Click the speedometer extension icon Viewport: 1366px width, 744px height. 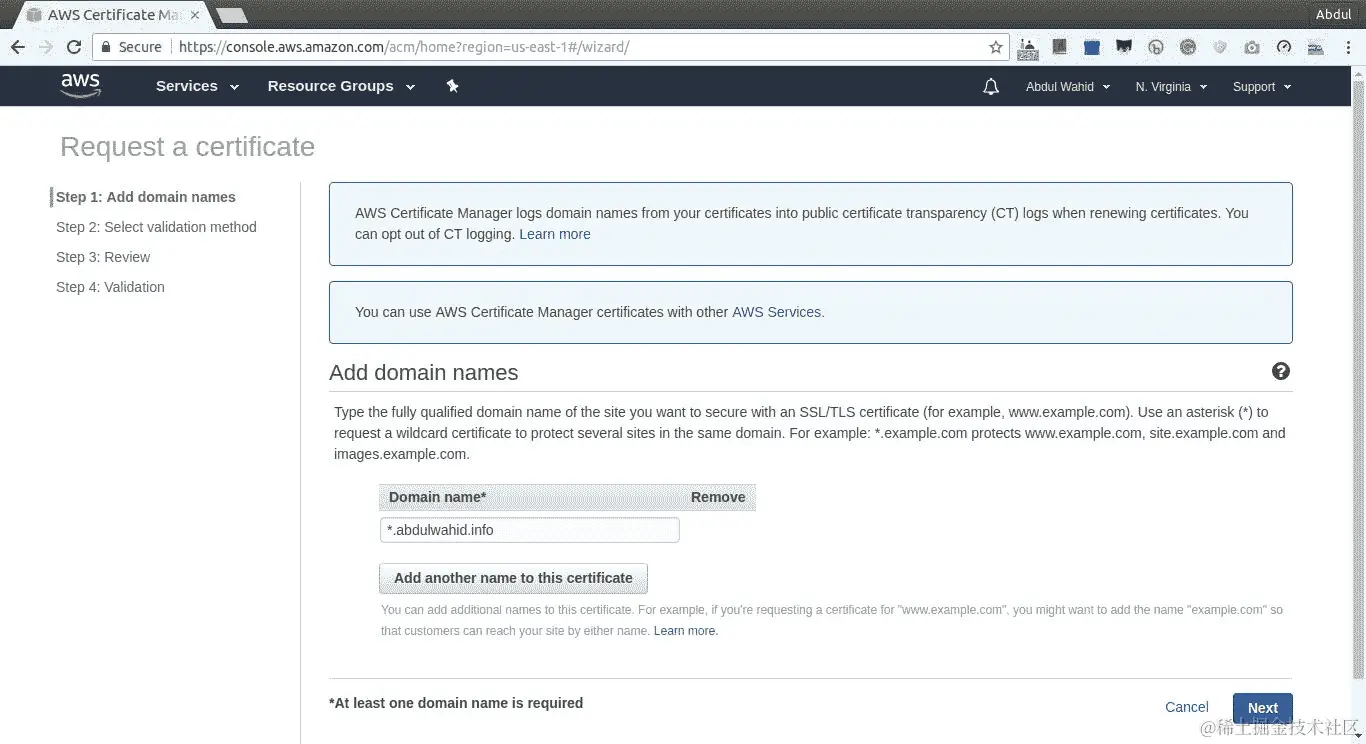[x=1284, y=47]
